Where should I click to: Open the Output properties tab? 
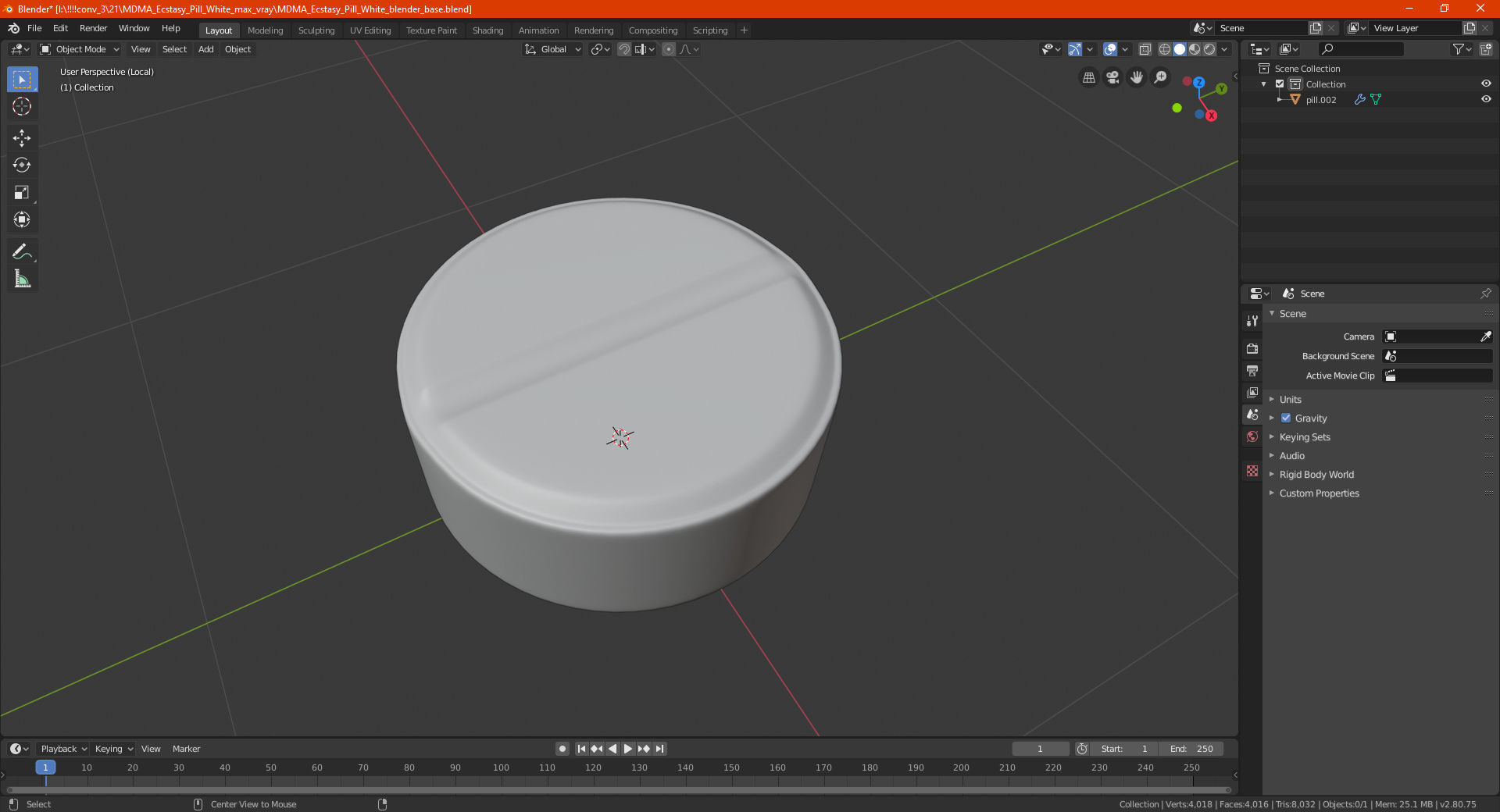(x=1252, y=370)
